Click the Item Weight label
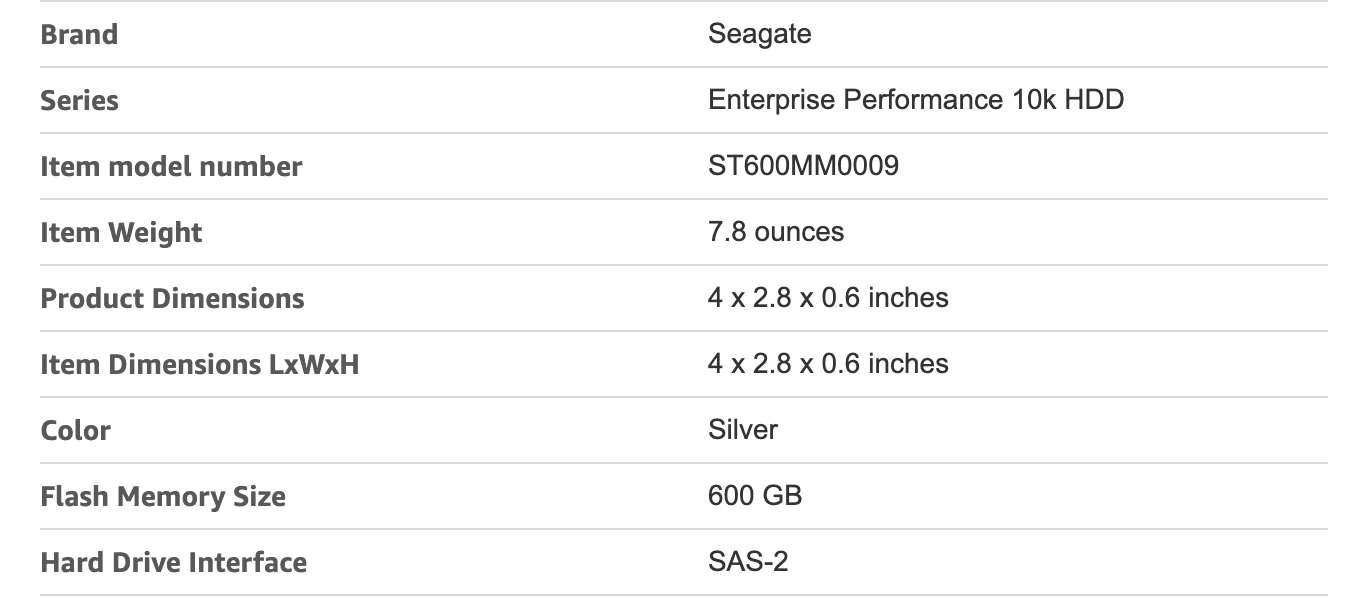Viewport: 1346px width, 598px height. pyautogui.click(x=121, y=233)
